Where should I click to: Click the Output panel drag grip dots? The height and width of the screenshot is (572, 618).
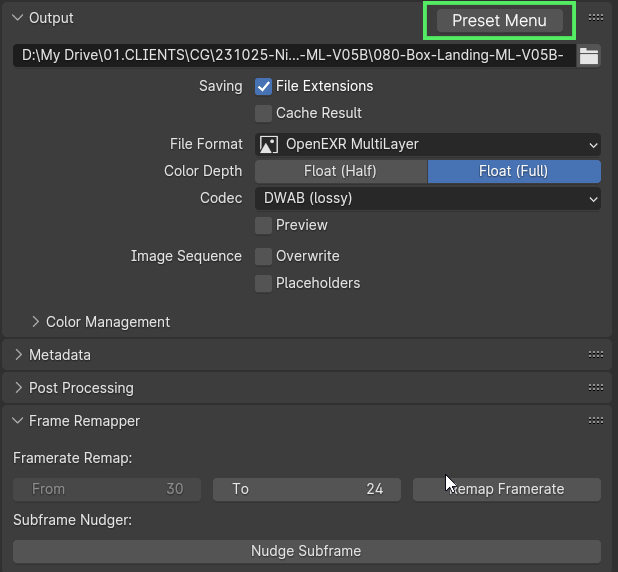[596, 18]
